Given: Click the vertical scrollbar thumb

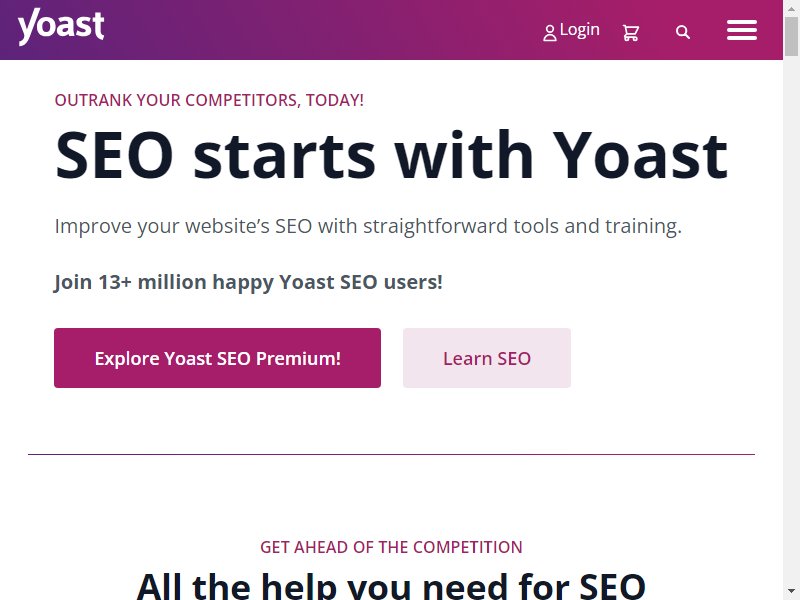Looking at the screenshot, I should pyautogui.click(x=791, y=36).
